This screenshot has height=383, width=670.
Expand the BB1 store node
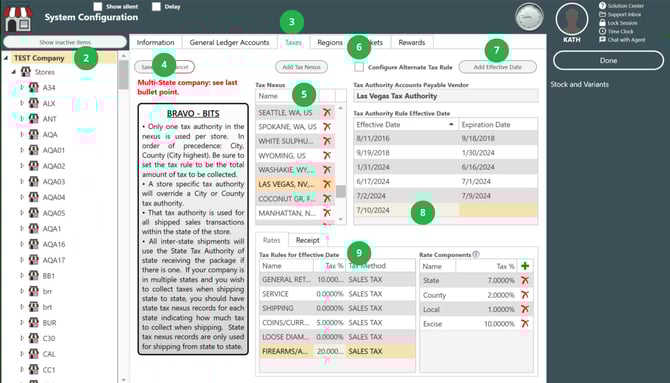click(x=22, y=276)
